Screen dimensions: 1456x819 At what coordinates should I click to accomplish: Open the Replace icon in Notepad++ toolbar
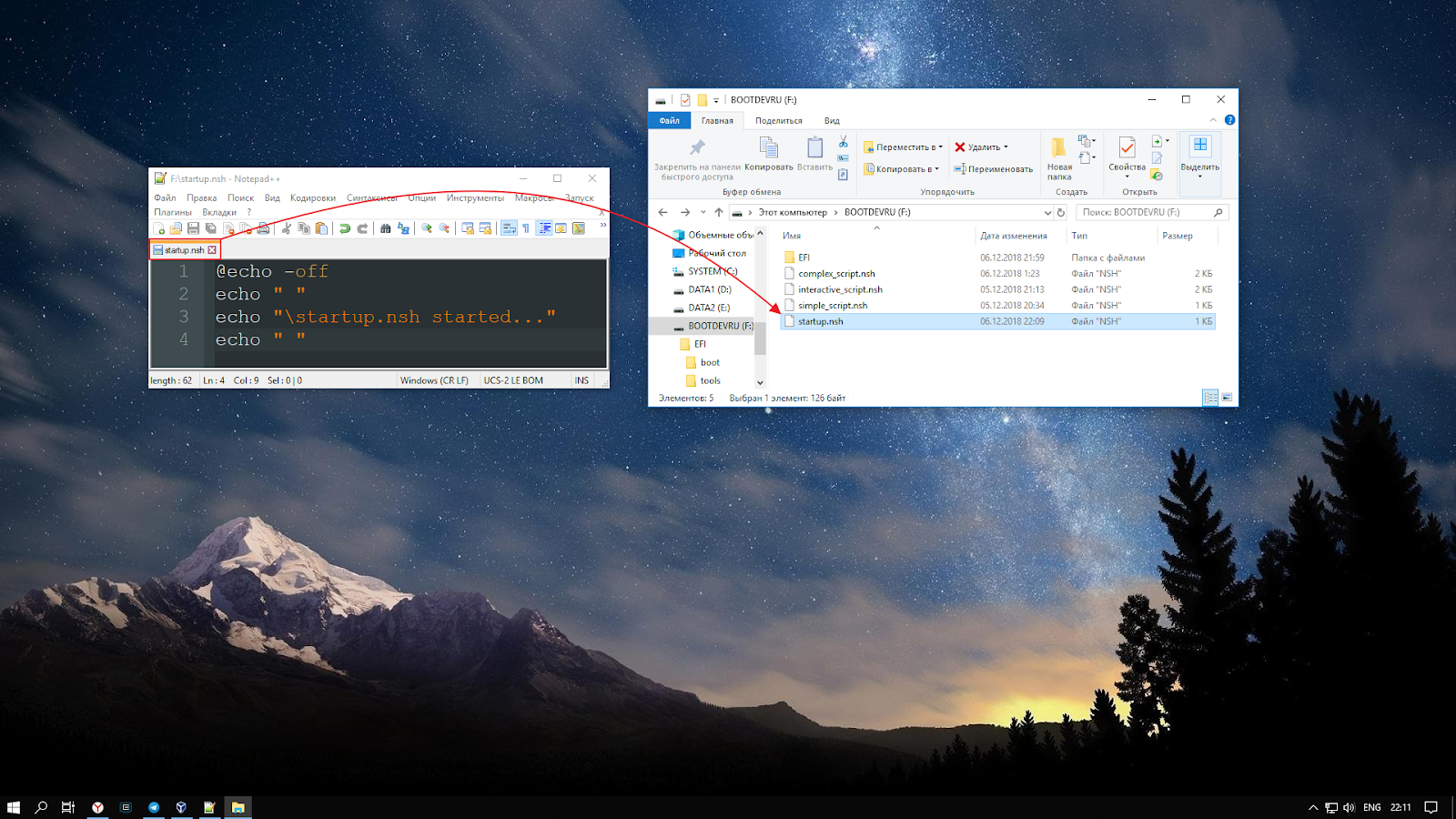coord(403,228)
